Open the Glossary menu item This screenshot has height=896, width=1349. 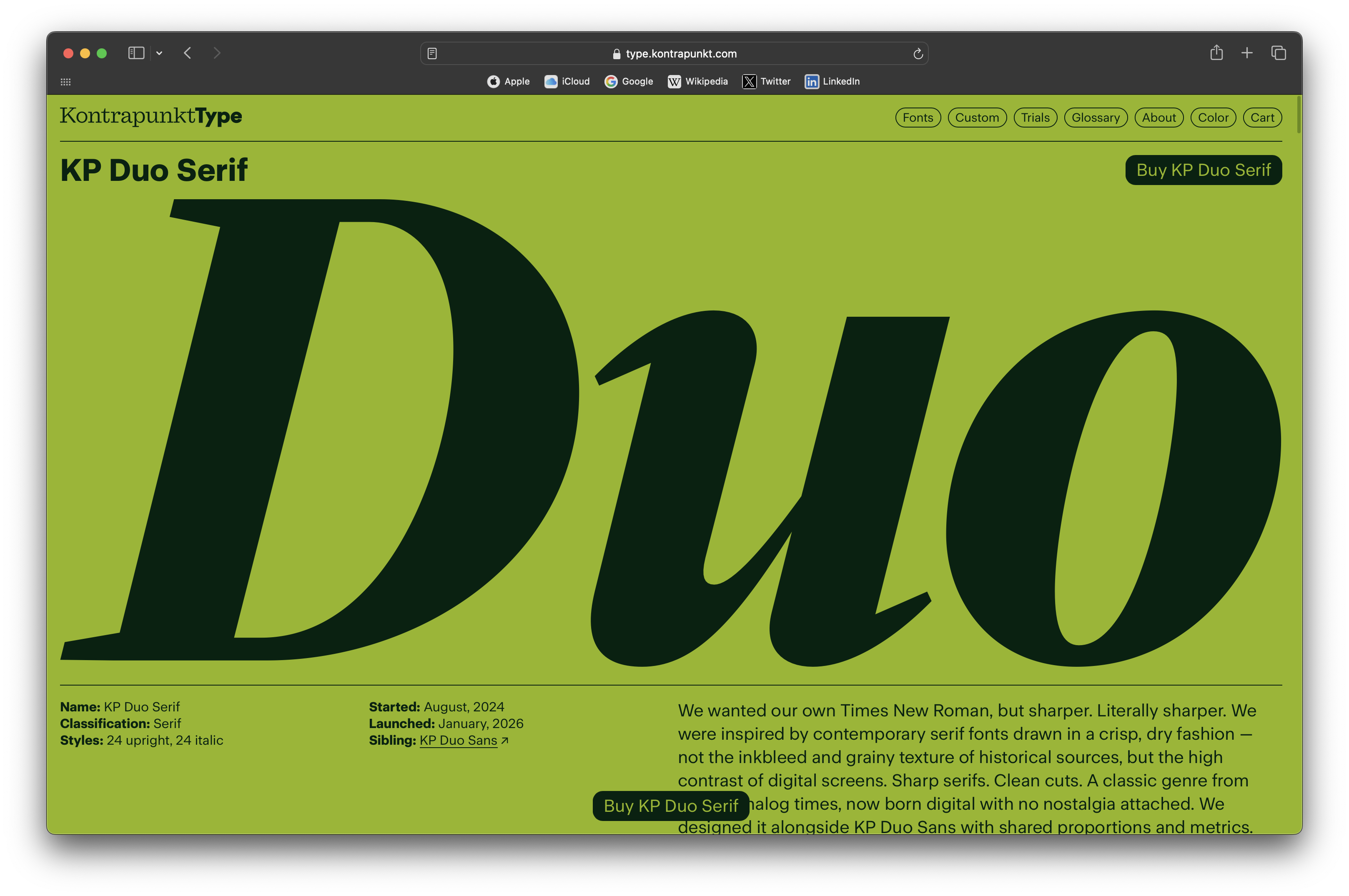point(1095,118)
